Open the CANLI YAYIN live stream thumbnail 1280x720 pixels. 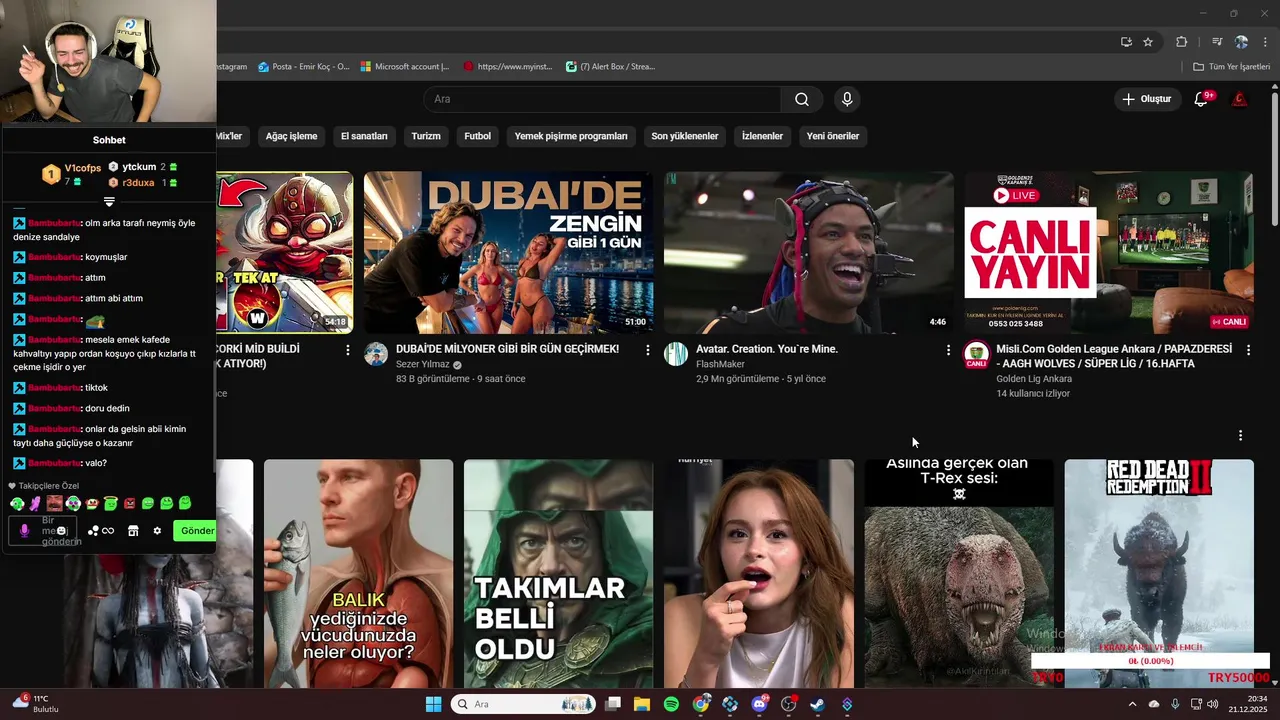click(x=1109, y=253)
